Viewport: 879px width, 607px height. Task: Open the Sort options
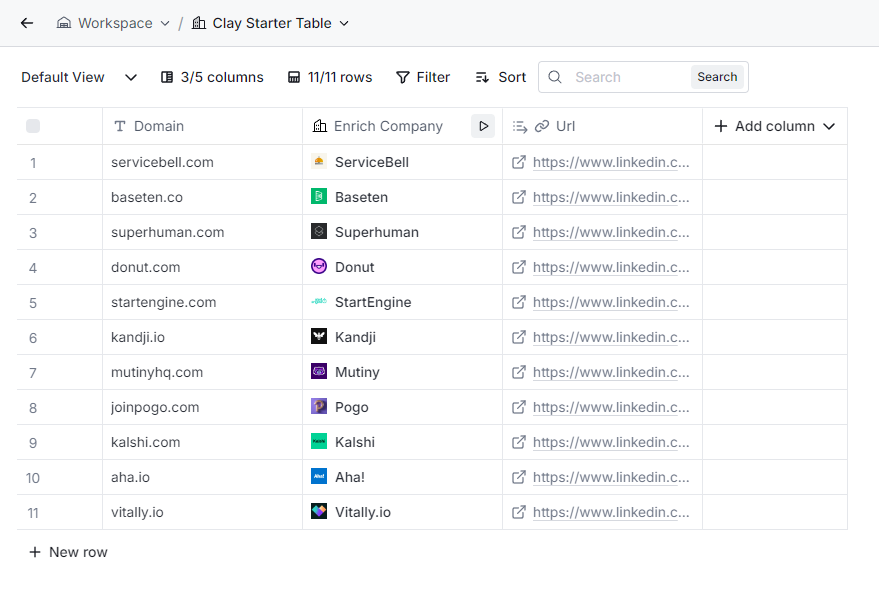[x=501, y=77]
